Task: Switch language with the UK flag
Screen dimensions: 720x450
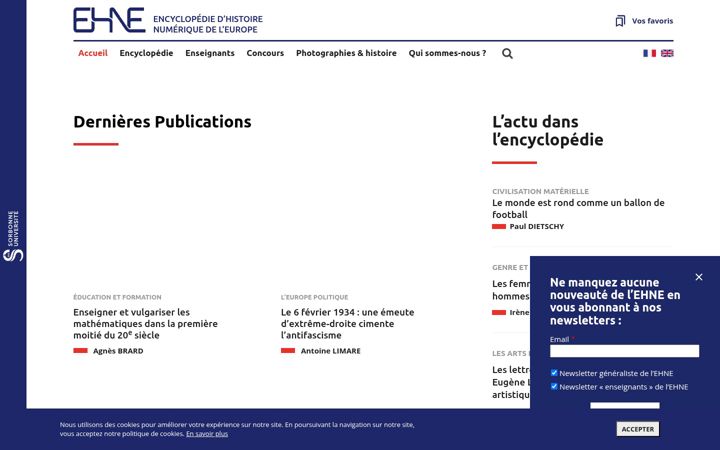Action: tap(667, 53)
